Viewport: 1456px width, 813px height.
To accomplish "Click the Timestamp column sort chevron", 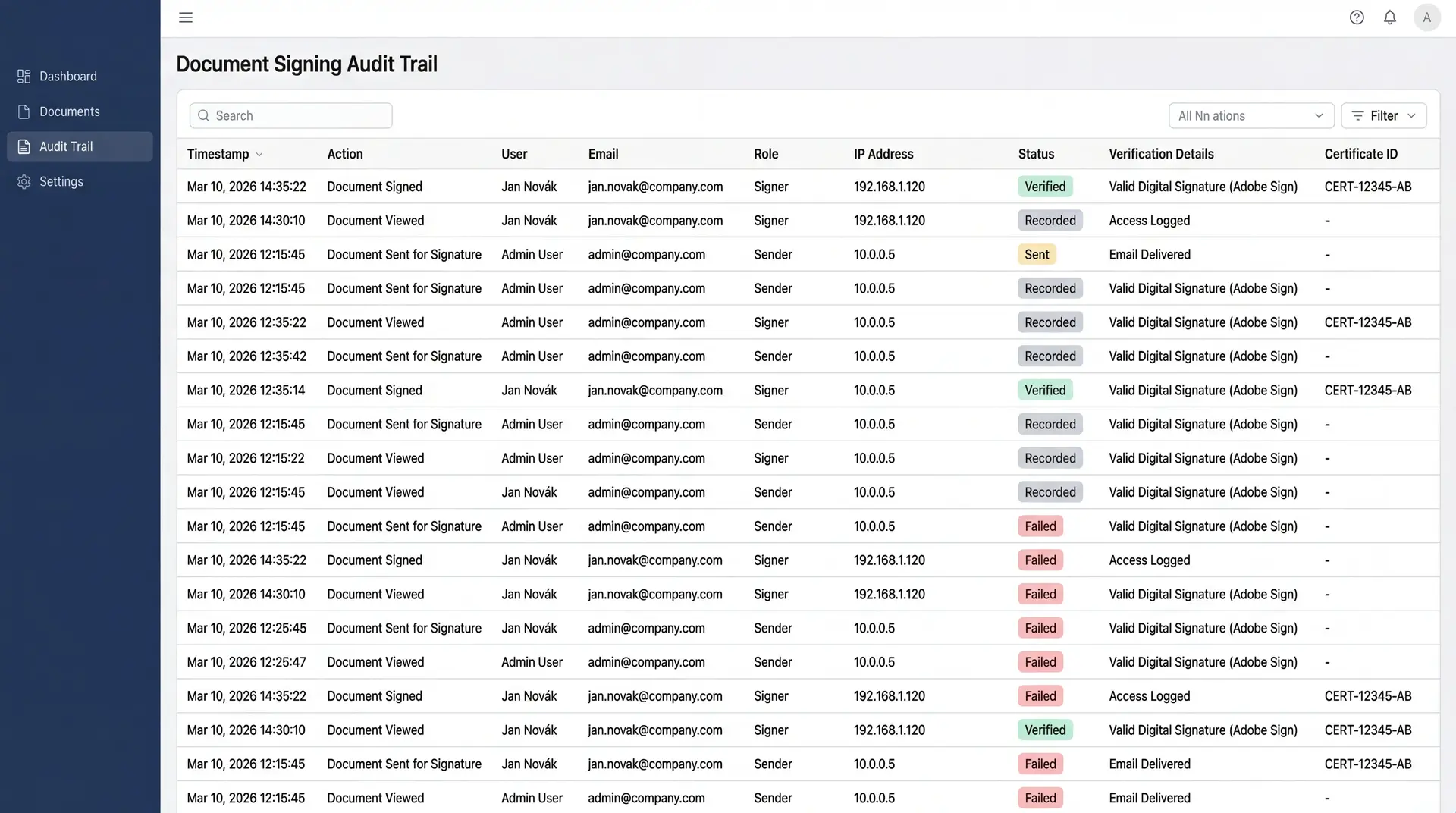I will [x=258, y=154].
